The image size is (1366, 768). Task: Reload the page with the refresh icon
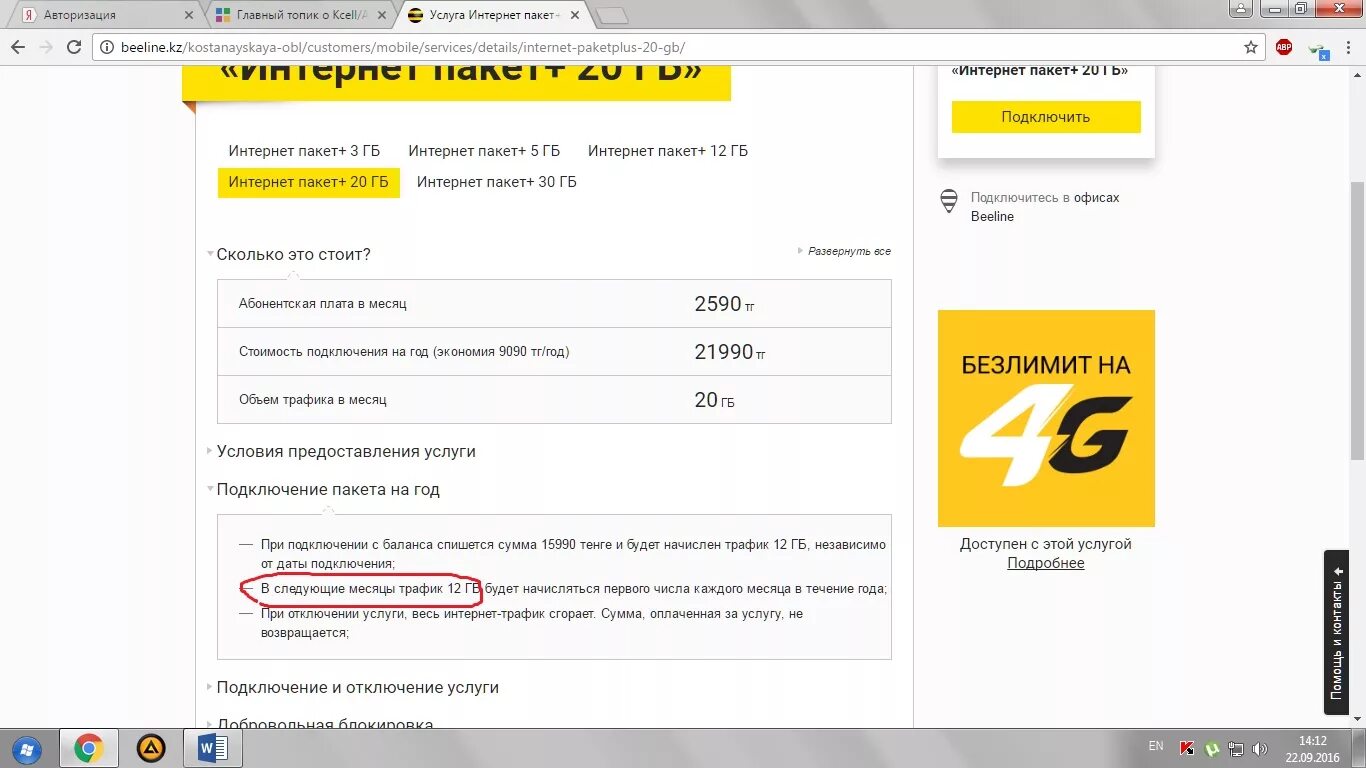point(74,47)
